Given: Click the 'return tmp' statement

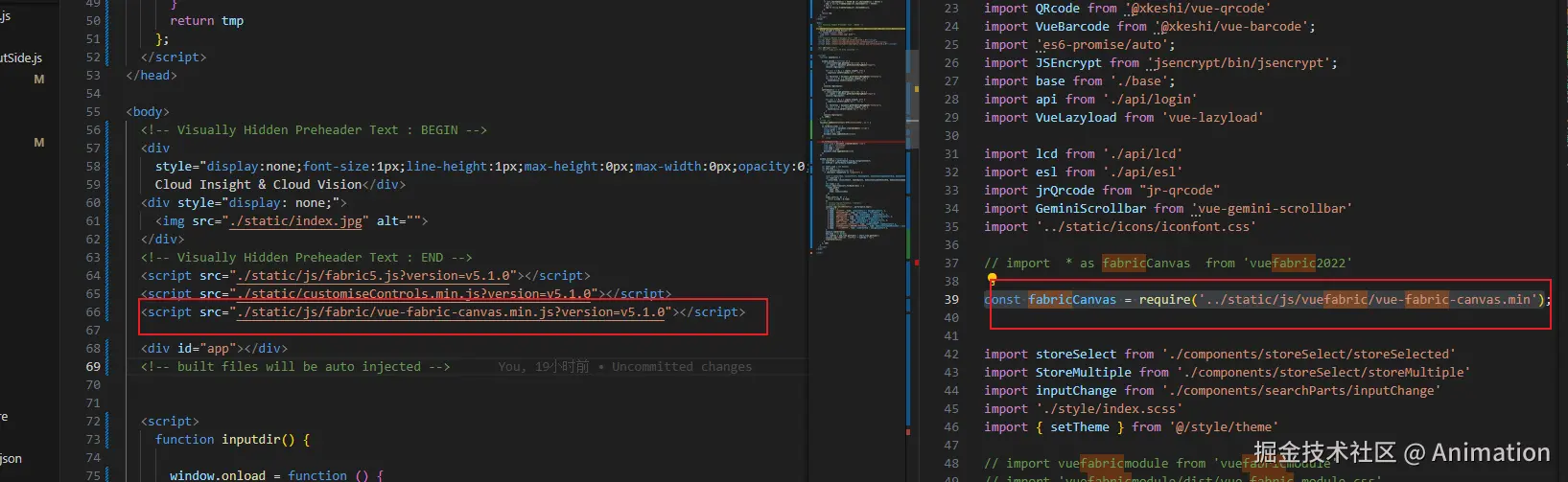Looking at the screenshot, I should coord(207,21).
